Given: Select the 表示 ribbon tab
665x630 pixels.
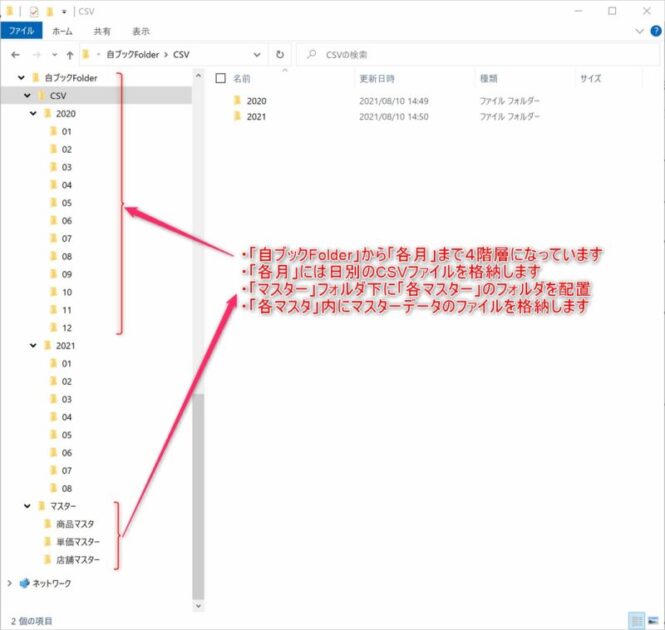Looking at the screenshot, I should pyautogui.click(x=141, y=31).
